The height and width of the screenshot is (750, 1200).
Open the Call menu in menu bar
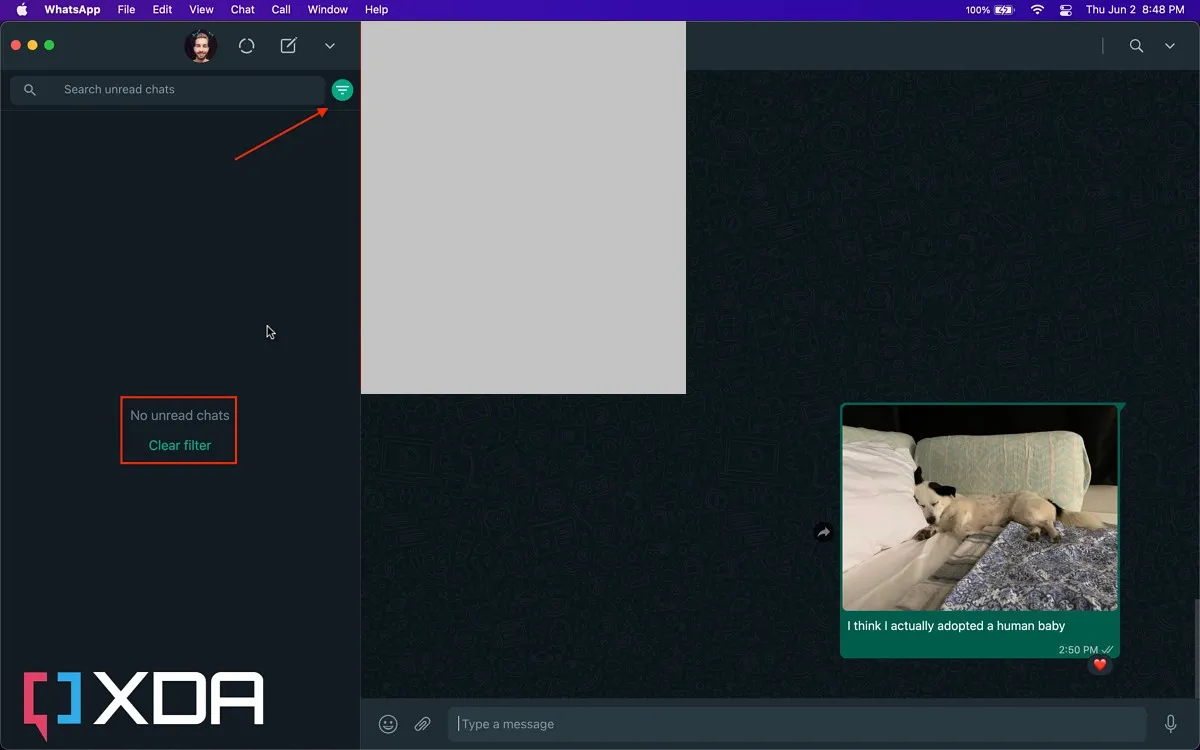coord(281,10)
